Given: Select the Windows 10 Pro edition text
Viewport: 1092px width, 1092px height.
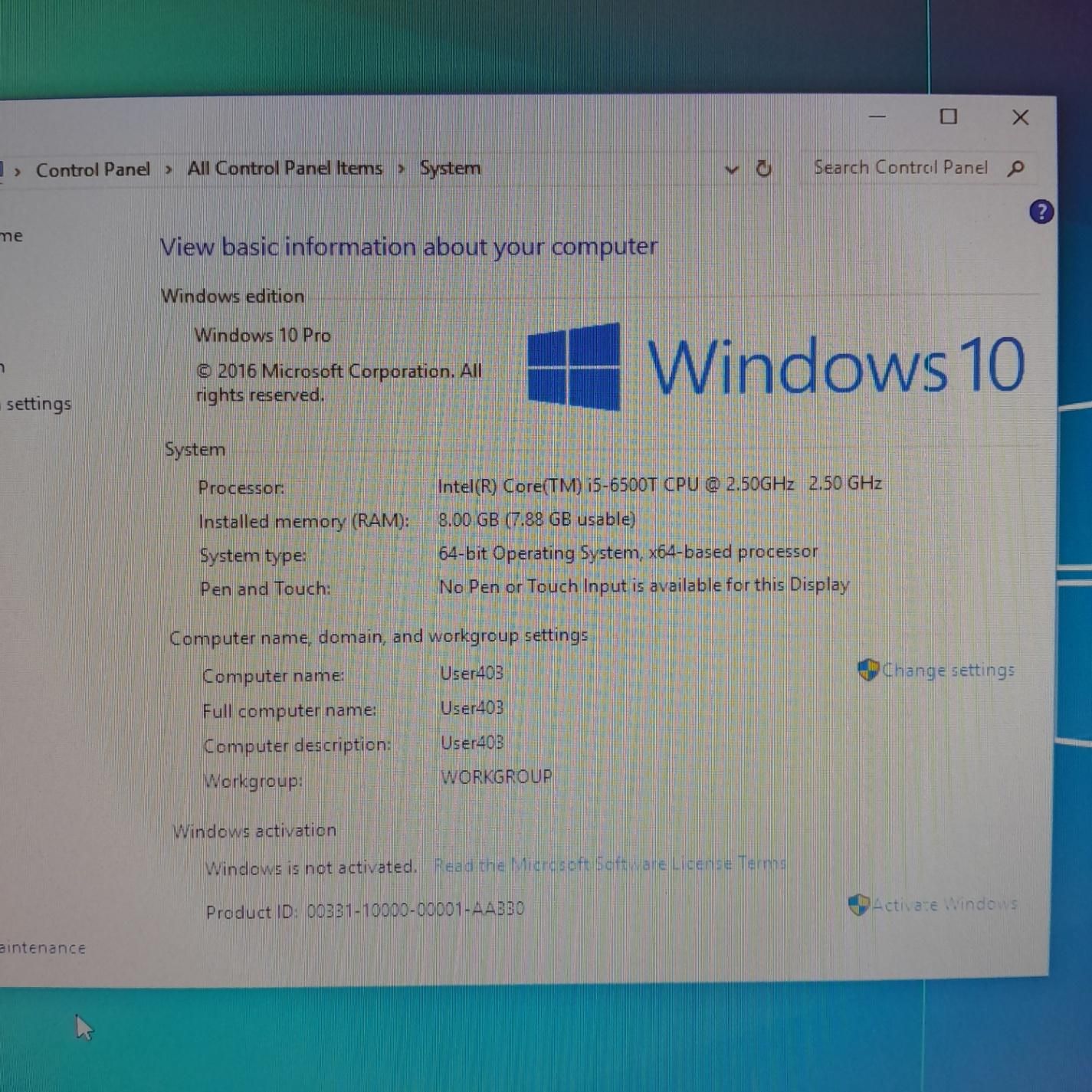Looking at the screenshot, I should coord(263,336).
